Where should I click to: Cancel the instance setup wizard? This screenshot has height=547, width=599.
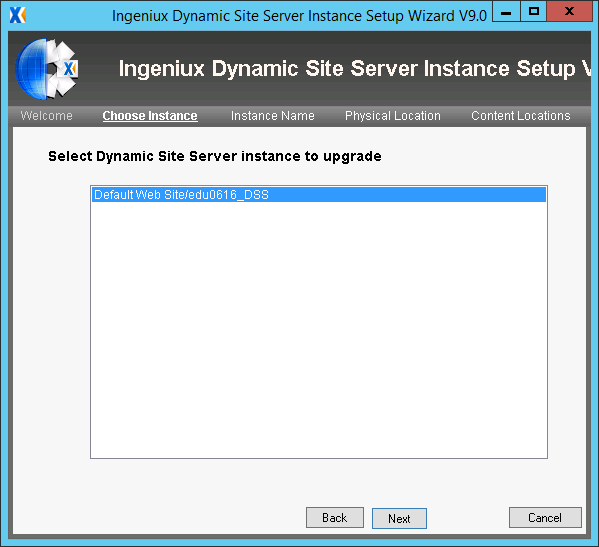pyautogui.click(x=545, y=518)
